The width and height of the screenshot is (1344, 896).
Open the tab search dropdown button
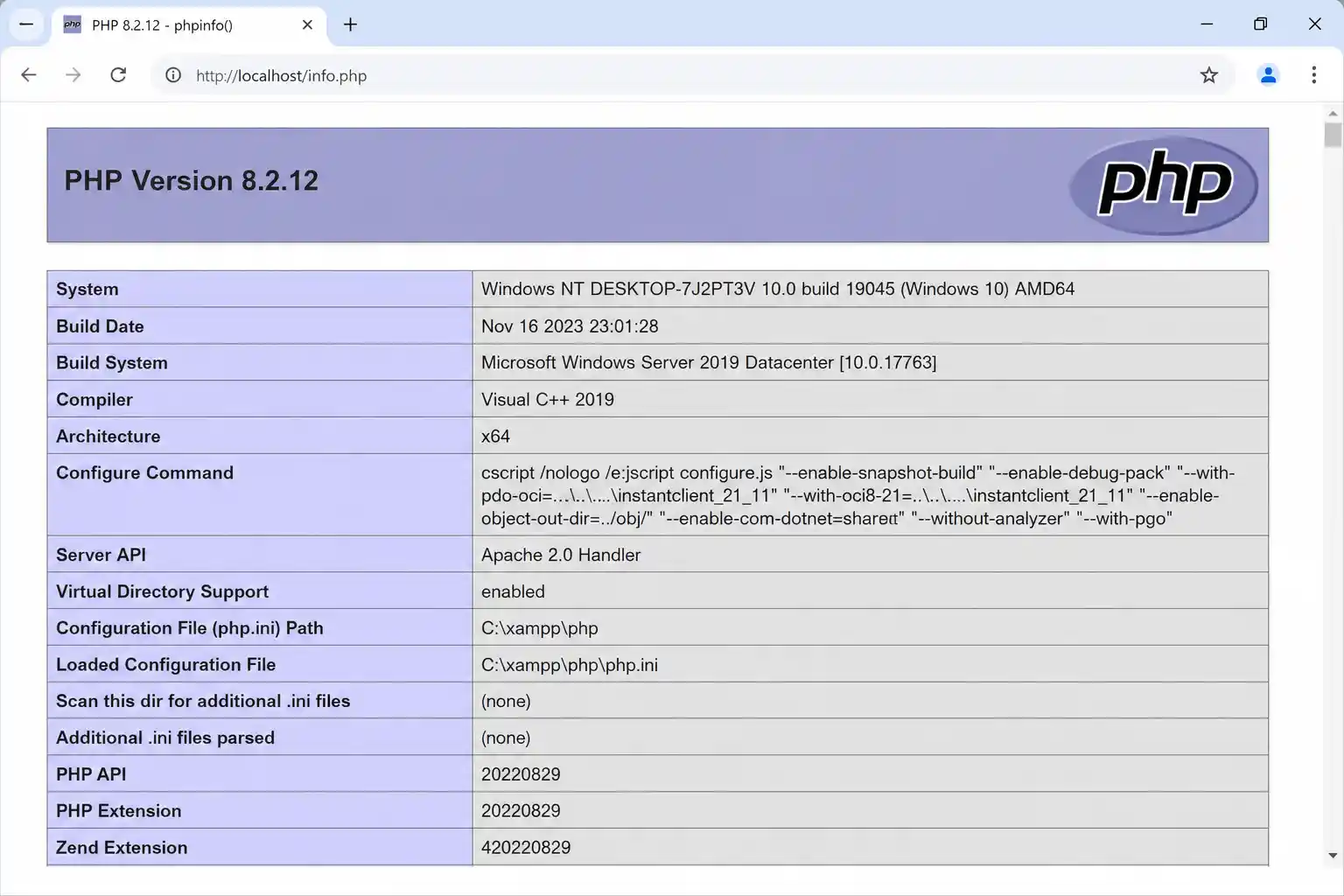pyautogui.click(x=26, y=24)
